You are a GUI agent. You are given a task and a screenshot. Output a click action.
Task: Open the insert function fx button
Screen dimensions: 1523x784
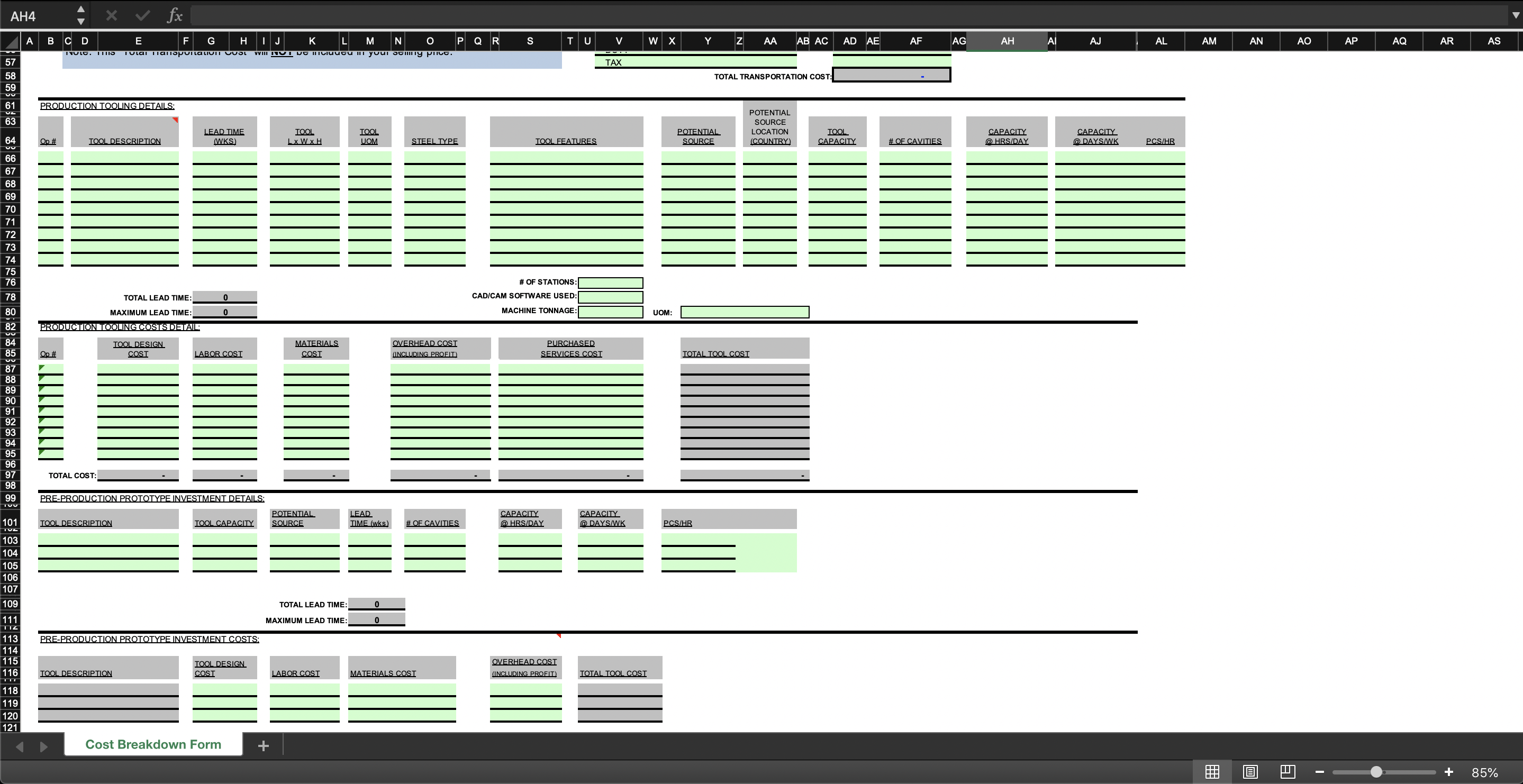click(175, 16)
